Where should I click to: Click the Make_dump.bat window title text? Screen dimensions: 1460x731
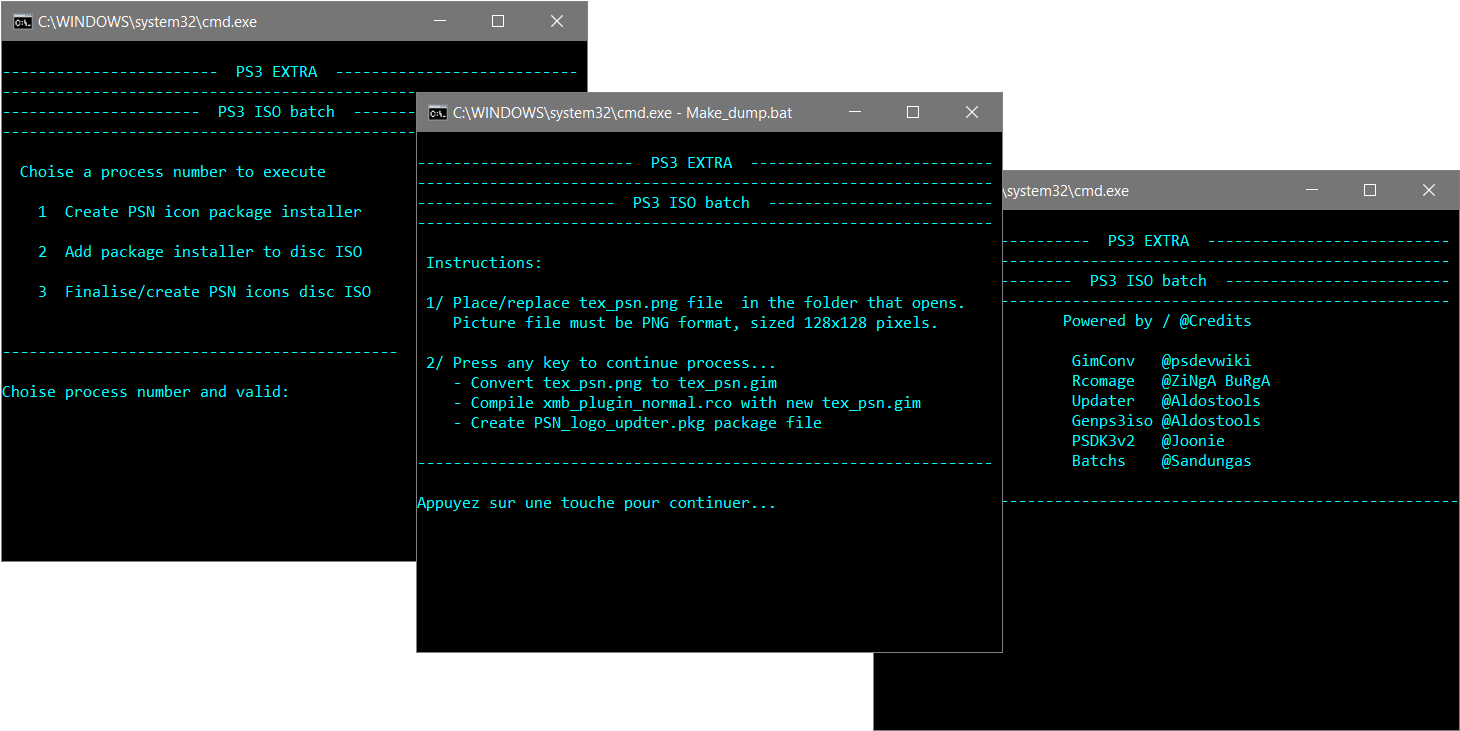[622, 113]
